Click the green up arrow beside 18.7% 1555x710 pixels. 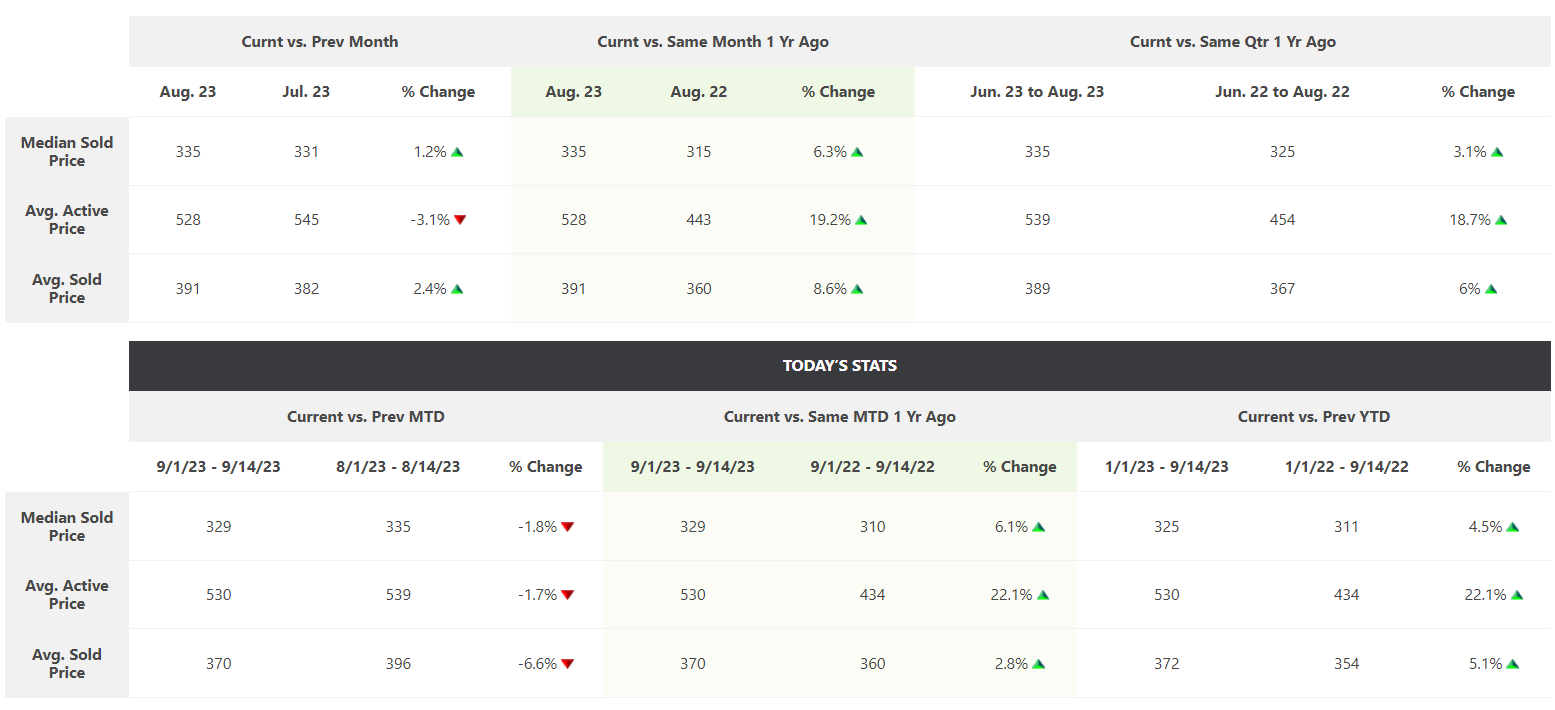[1501, 220]
